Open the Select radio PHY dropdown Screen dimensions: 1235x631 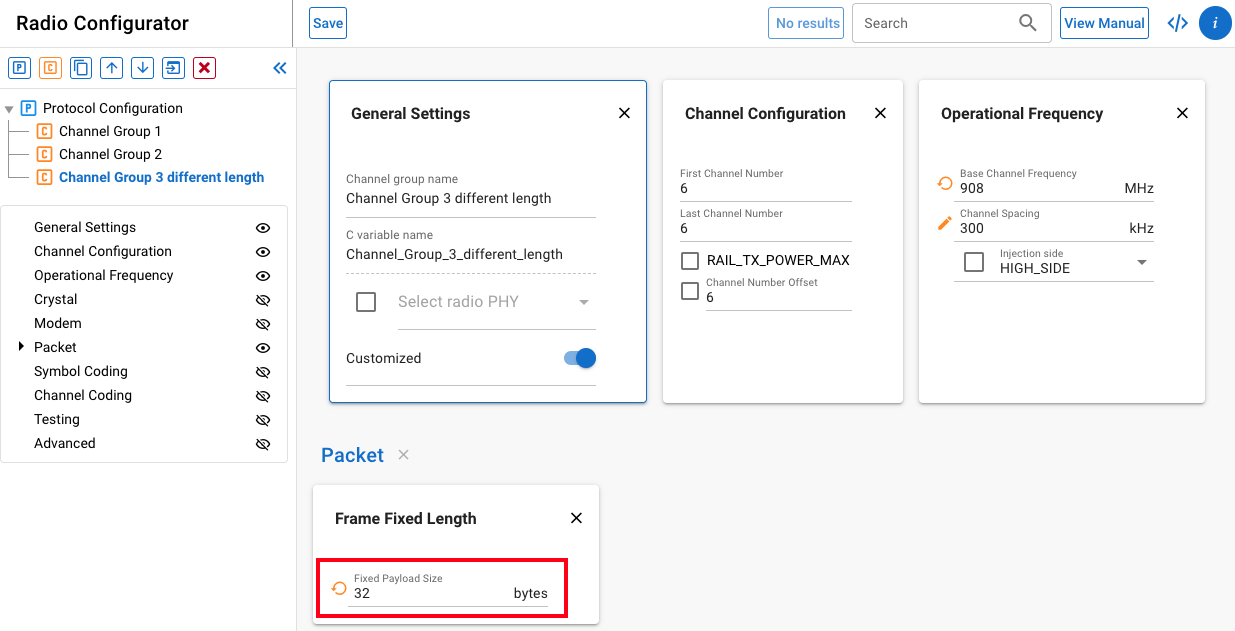495,302
